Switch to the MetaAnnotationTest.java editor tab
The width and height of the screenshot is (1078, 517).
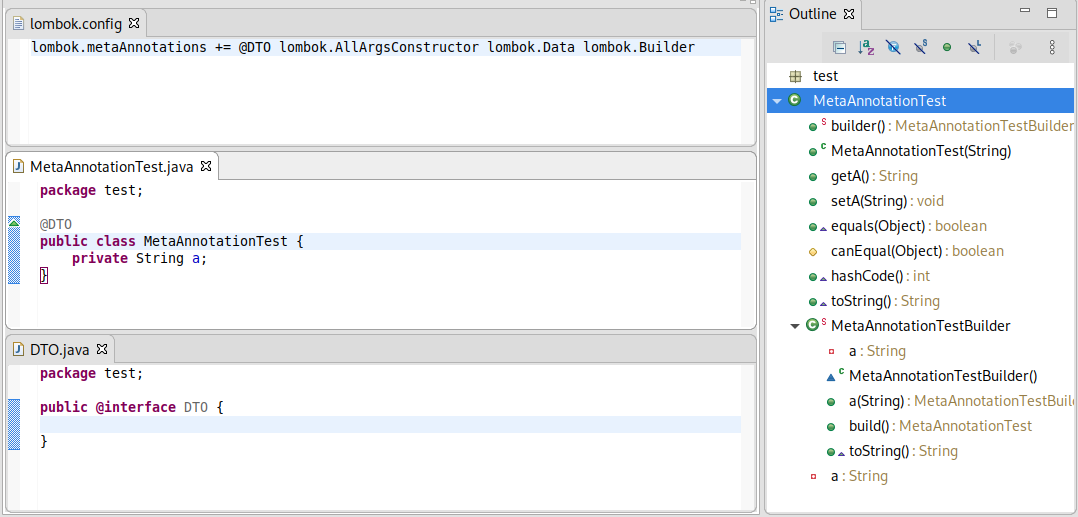coord(111,166)
